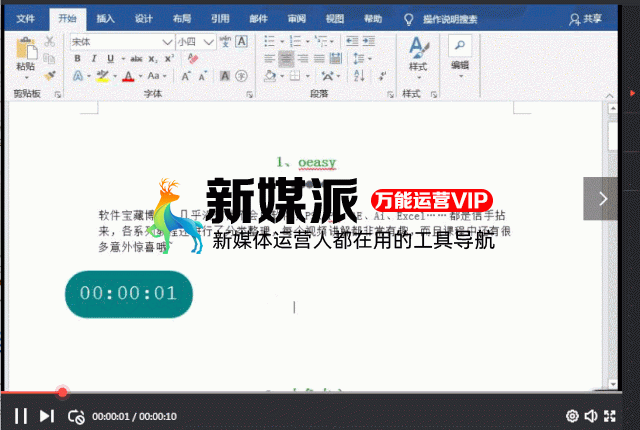Pause the video playback
The height and width of the screenshot is (430, 640).
point(21,416)
